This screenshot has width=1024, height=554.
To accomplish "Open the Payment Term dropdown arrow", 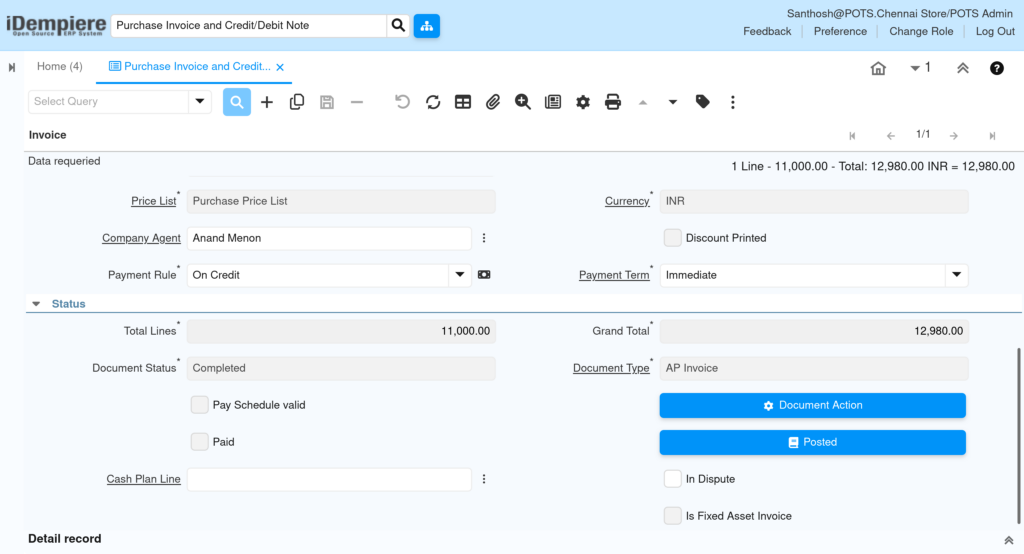I will (957, 275).
